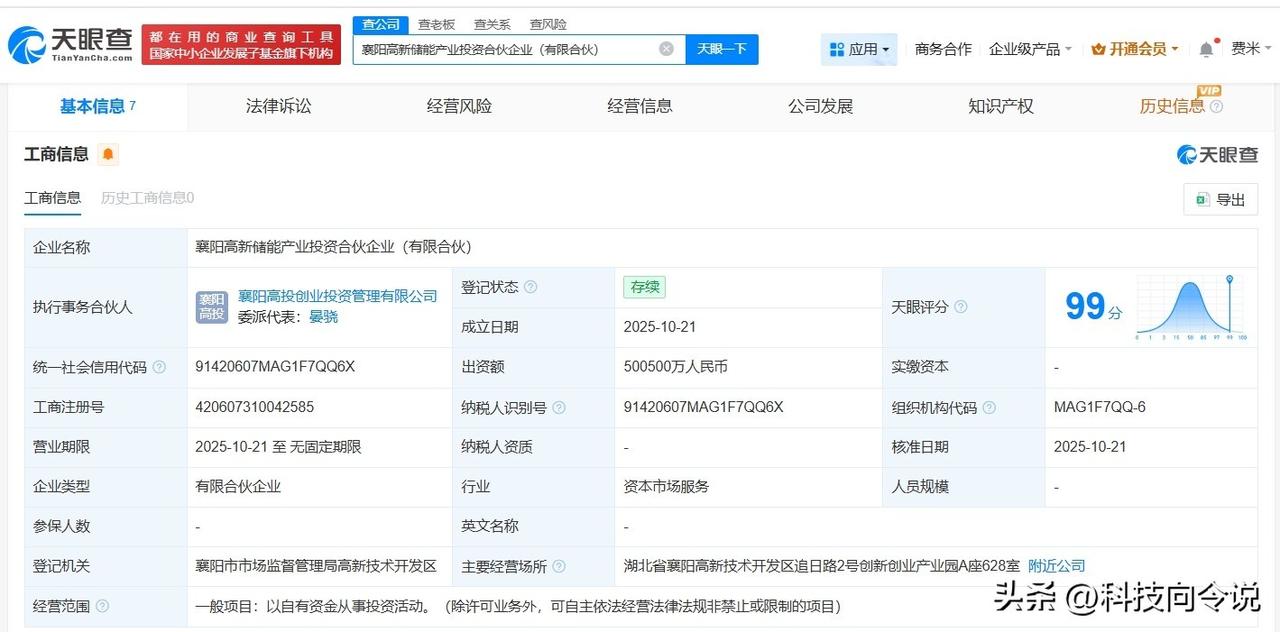Clear the search box with the X icon
Screen dimensions: 1280x632
(x=665, y=48)
